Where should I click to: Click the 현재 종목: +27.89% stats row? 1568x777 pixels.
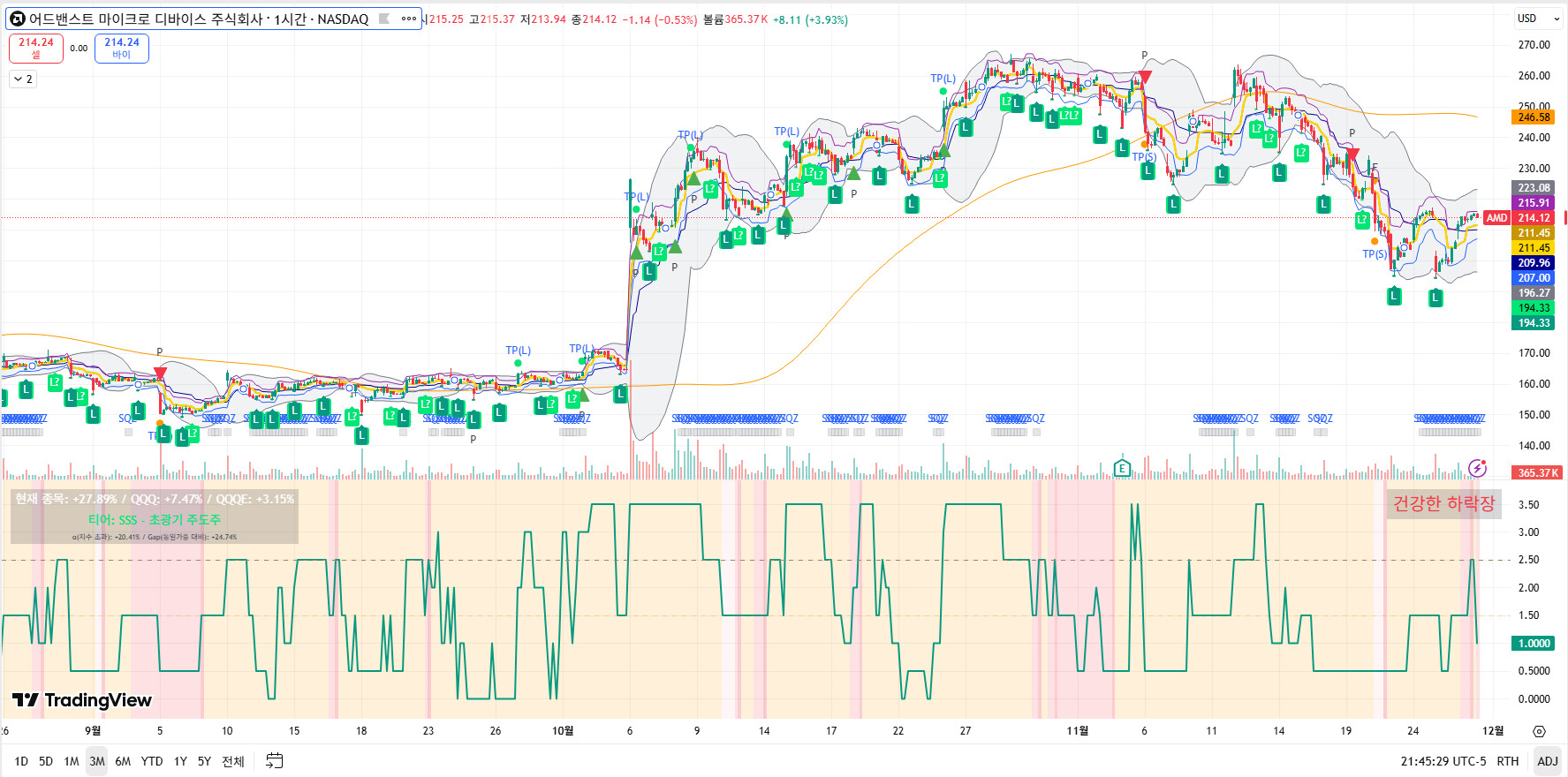(155, 500)
